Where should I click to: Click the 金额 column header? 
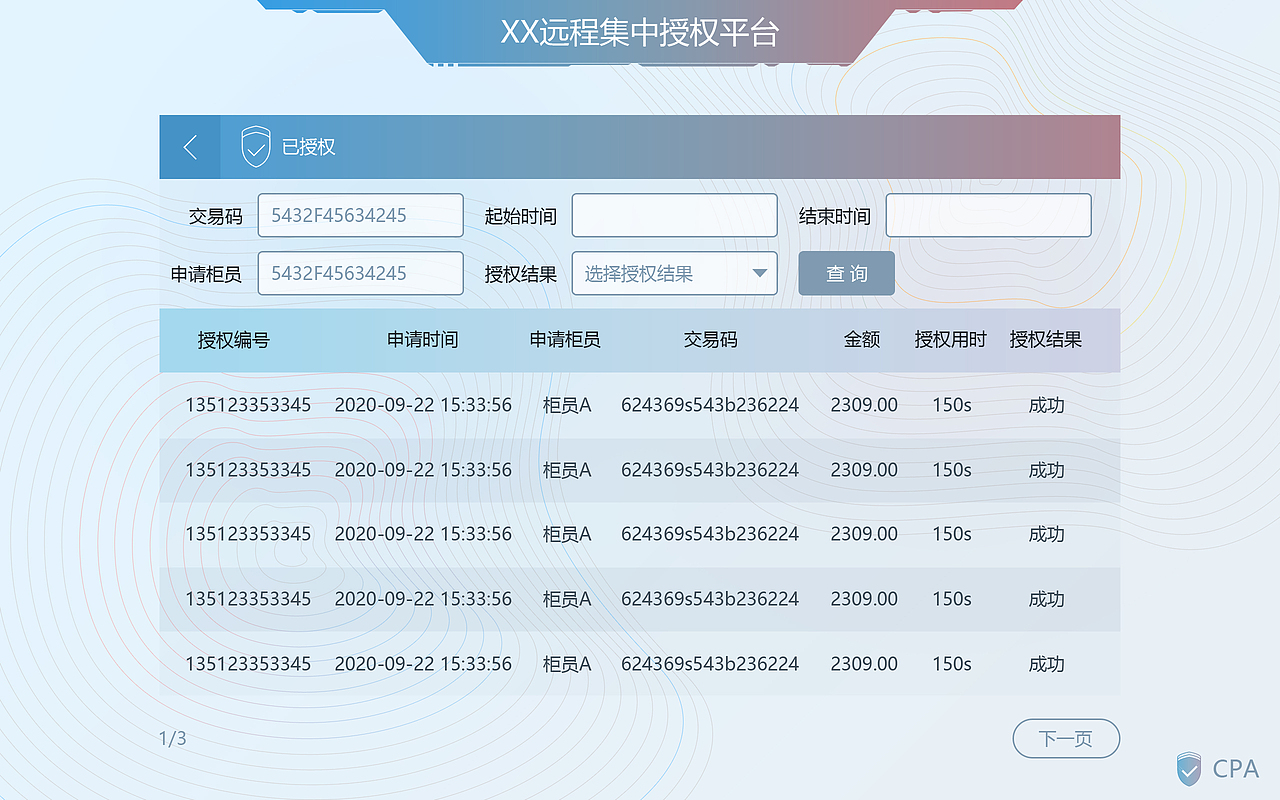862,340
